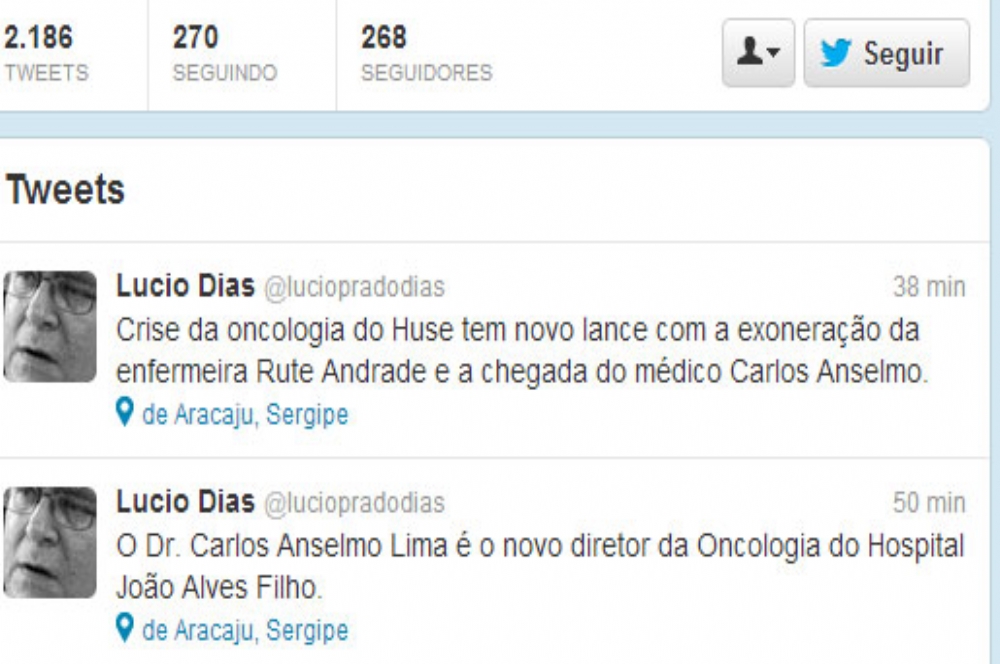Click the location pin icon on first tweet
Screen dimensions: 1000x664
(125, 412)
